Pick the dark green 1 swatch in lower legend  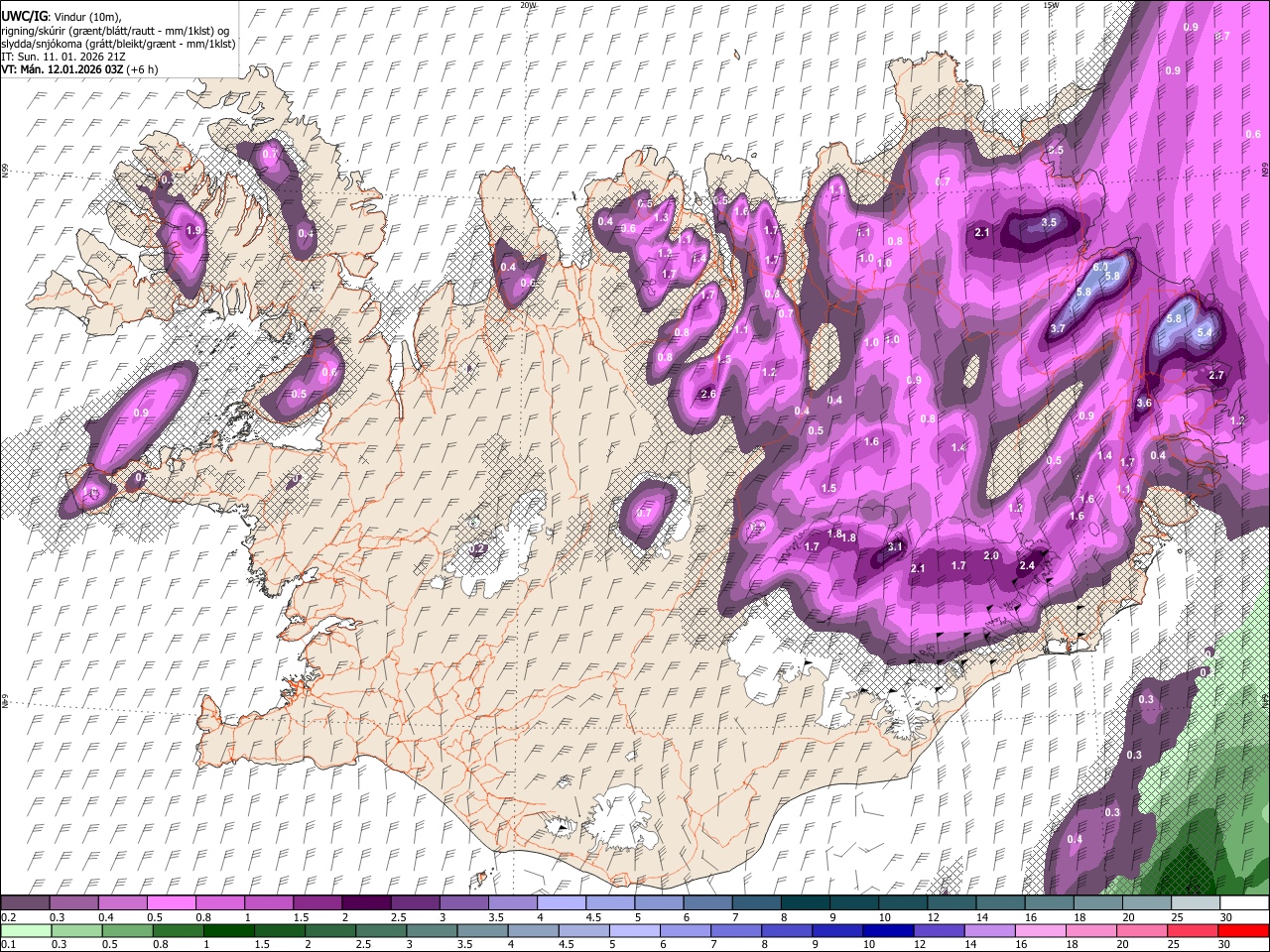pos(228,930)
